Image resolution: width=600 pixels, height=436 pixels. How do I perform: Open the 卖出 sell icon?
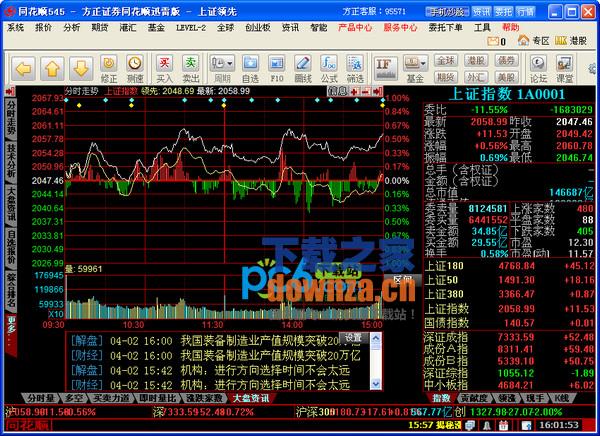coord(190,69)
